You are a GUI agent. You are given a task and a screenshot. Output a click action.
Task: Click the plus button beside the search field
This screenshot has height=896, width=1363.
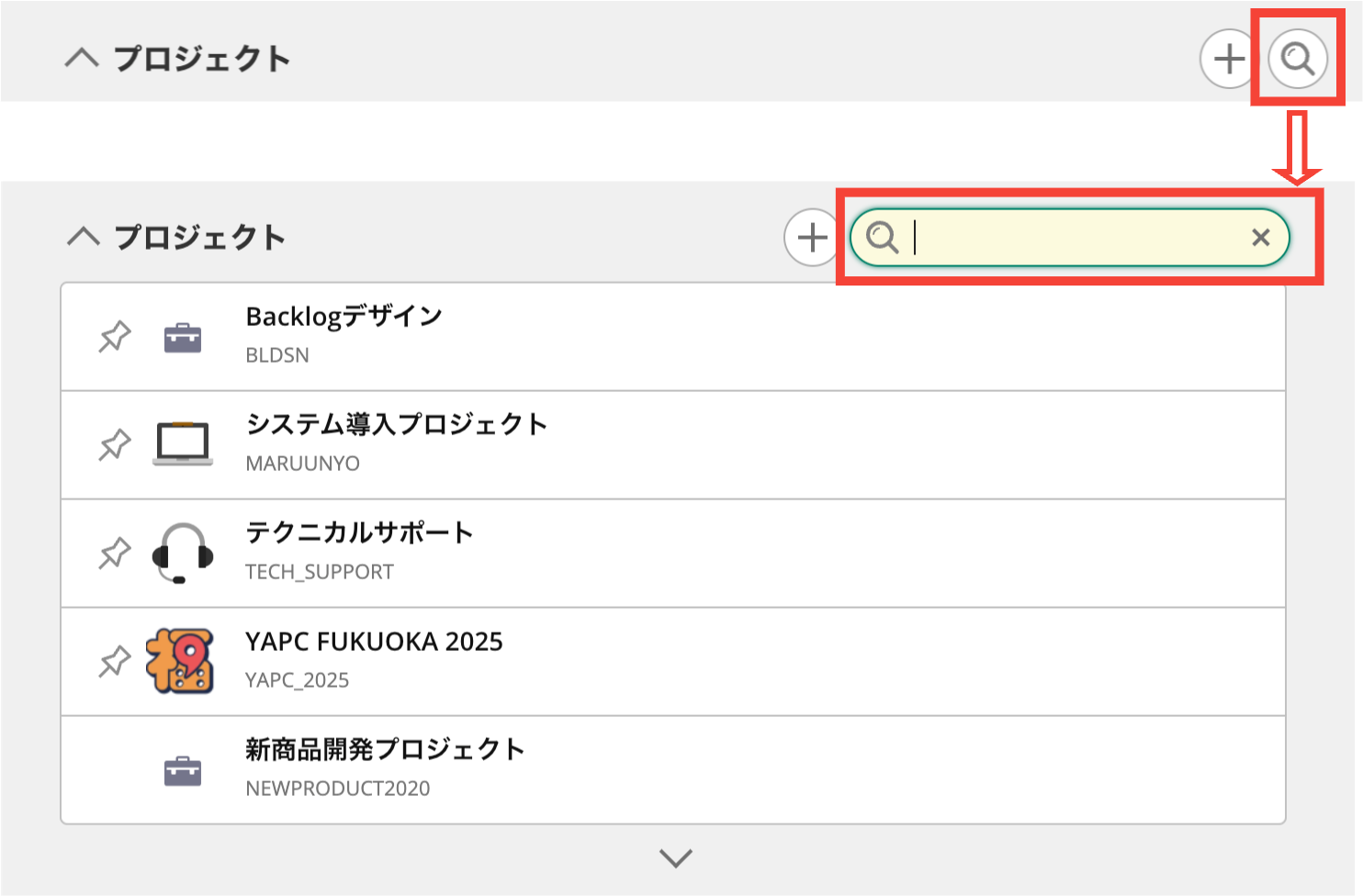pos(812,237)
